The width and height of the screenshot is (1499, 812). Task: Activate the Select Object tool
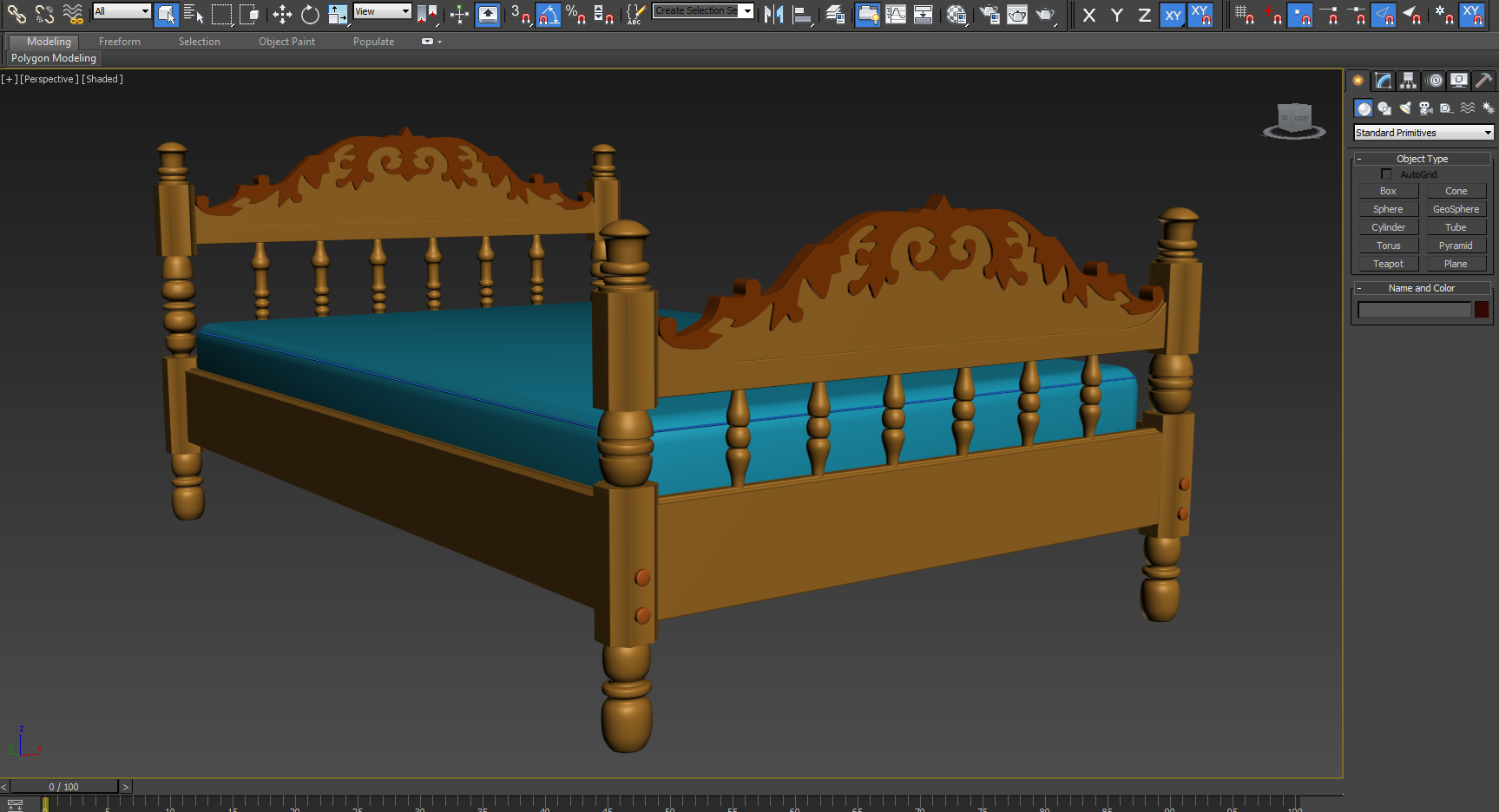click(x=167, y=14)
